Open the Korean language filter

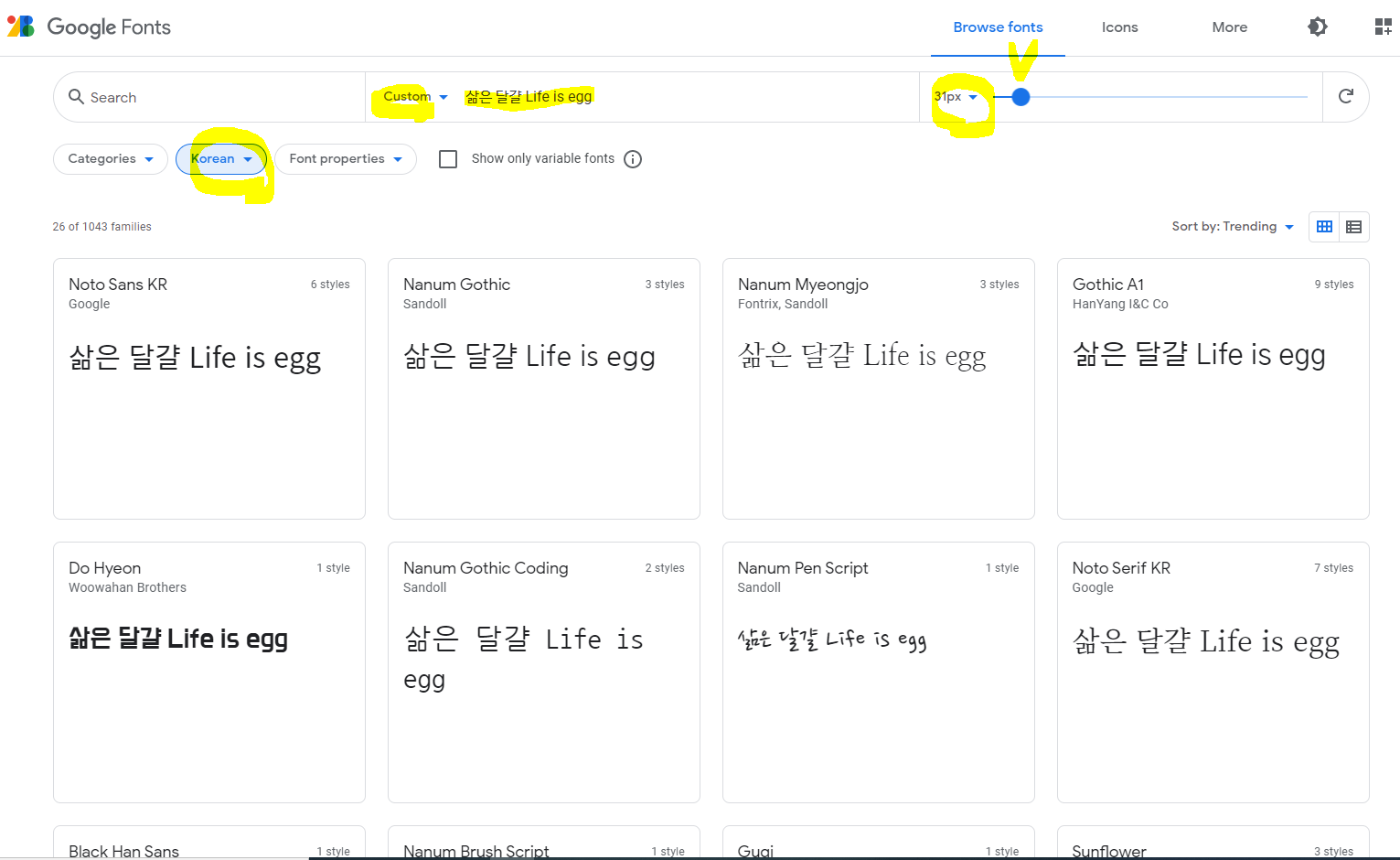[x=221, y=159]
